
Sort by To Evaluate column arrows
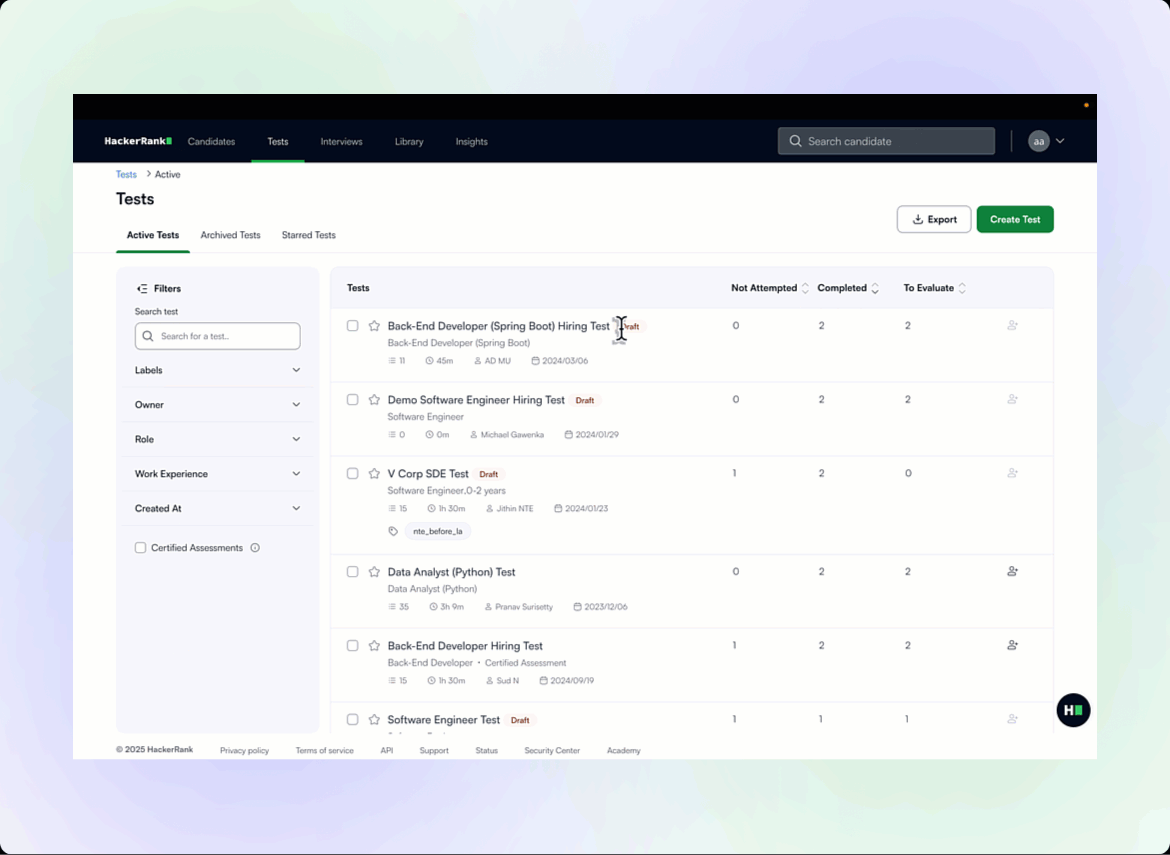tap(963, 288)
